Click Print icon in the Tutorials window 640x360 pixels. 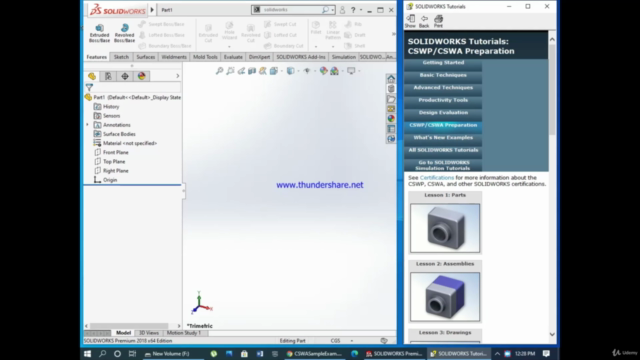(x=438, y=21)
